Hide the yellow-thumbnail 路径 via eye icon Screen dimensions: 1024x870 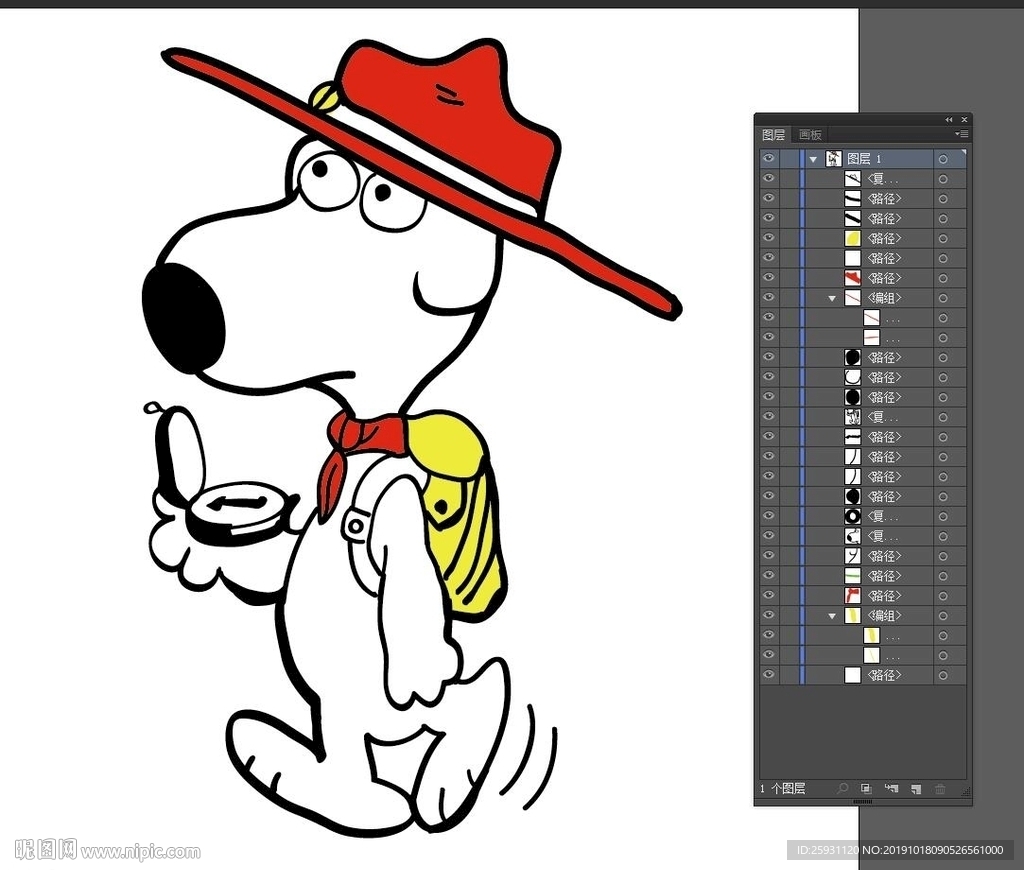coord(769,238)
